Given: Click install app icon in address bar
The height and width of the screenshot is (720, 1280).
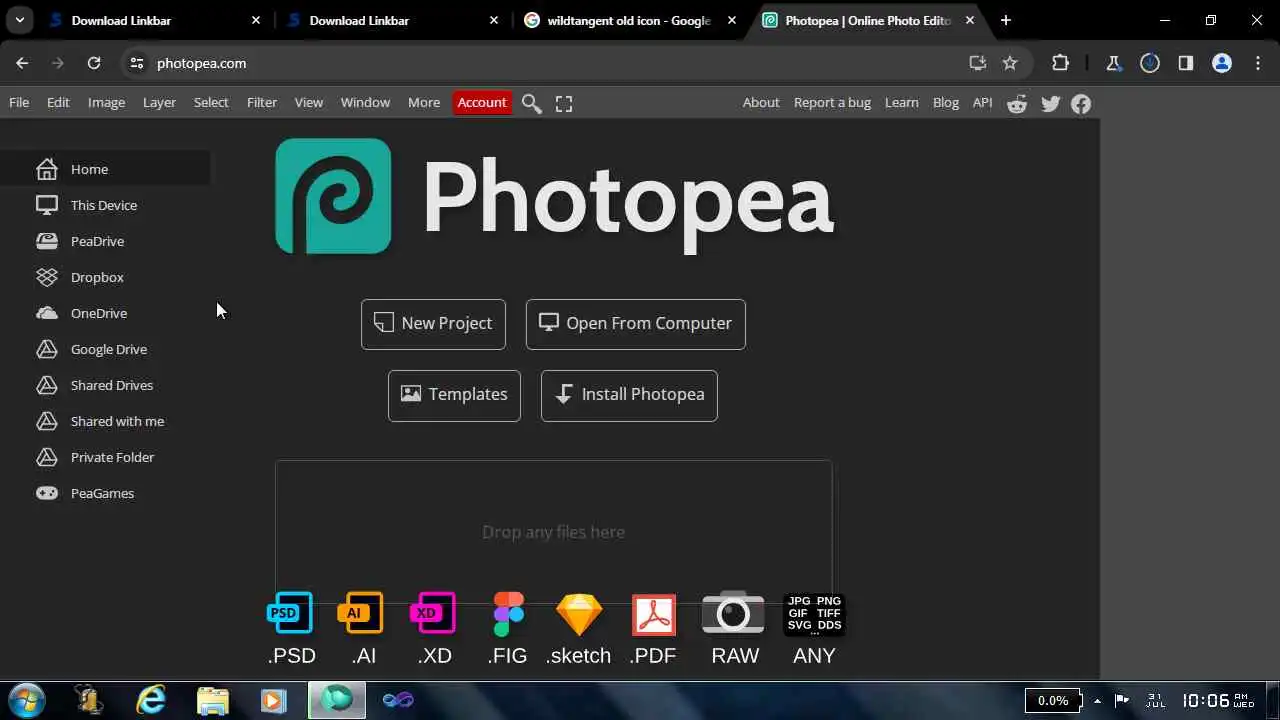Looking at the screenshot, I should pos(978,63).
